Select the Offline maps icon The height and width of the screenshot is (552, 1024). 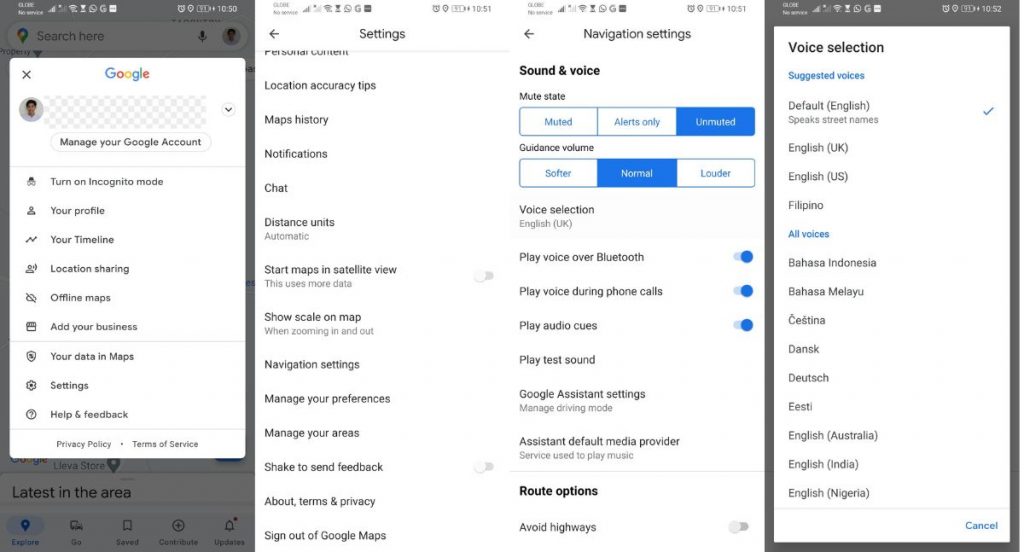coord(31,297)
